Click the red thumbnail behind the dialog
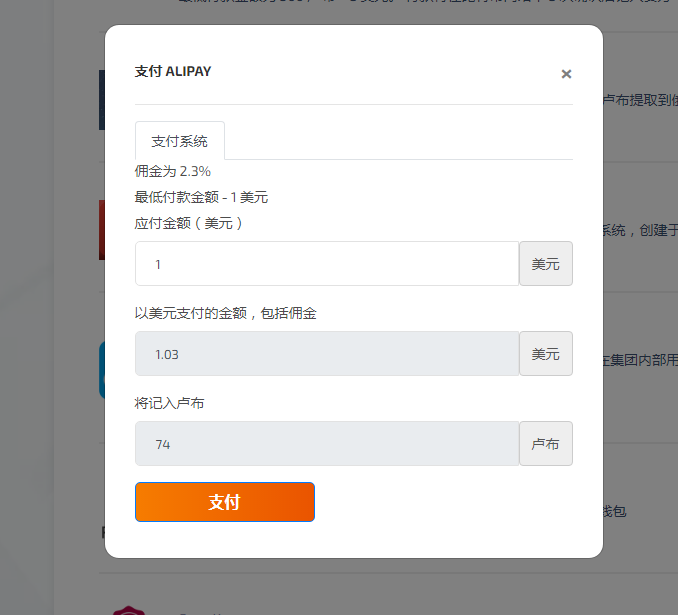 [x=101, y=230]
